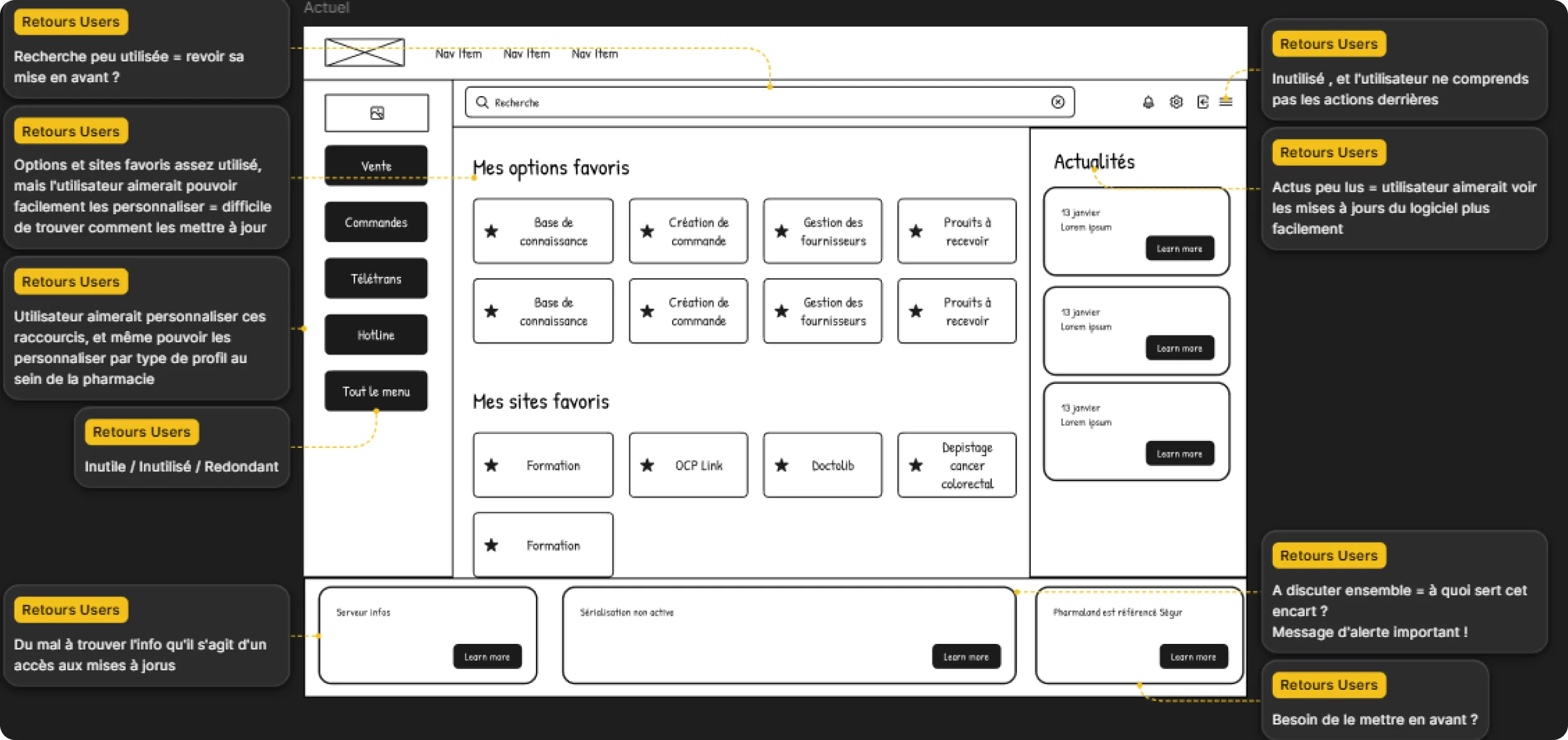Focus the Recherche search field
The height and width of the screenshot is (740, 1568).
click(x=770, y=102)
